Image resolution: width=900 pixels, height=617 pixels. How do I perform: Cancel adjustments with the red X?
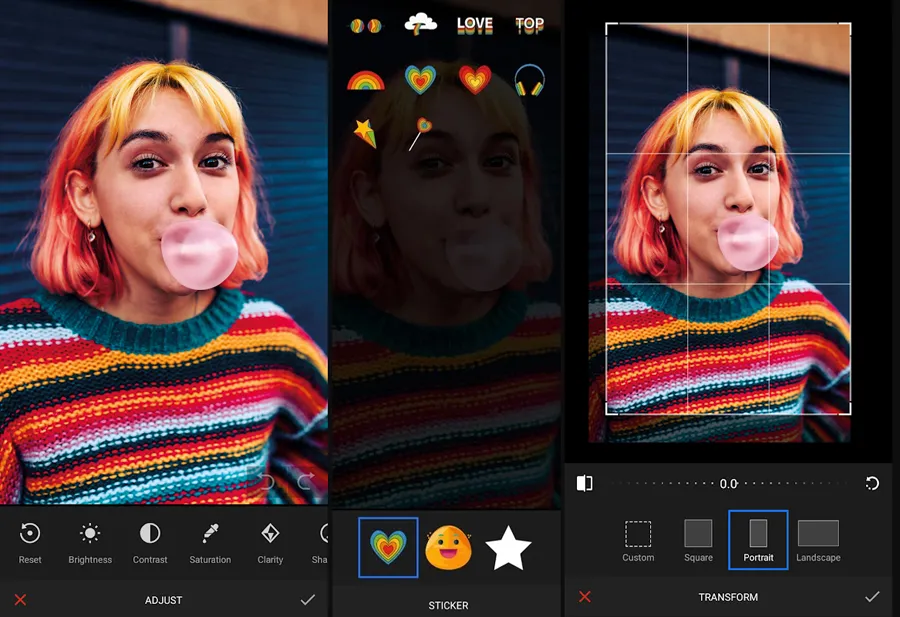(20, 599)
